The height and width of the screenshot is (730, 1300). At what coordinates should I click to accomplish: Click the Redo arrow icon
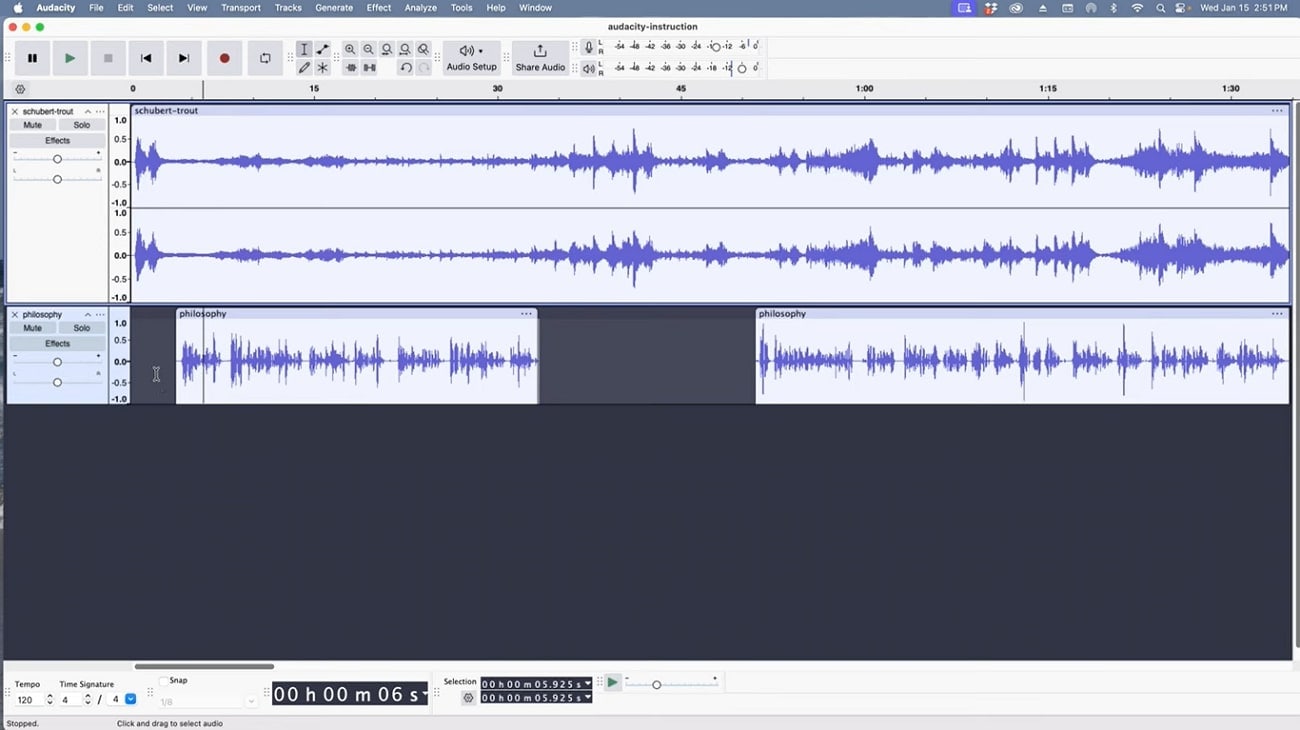click(424, 68)
